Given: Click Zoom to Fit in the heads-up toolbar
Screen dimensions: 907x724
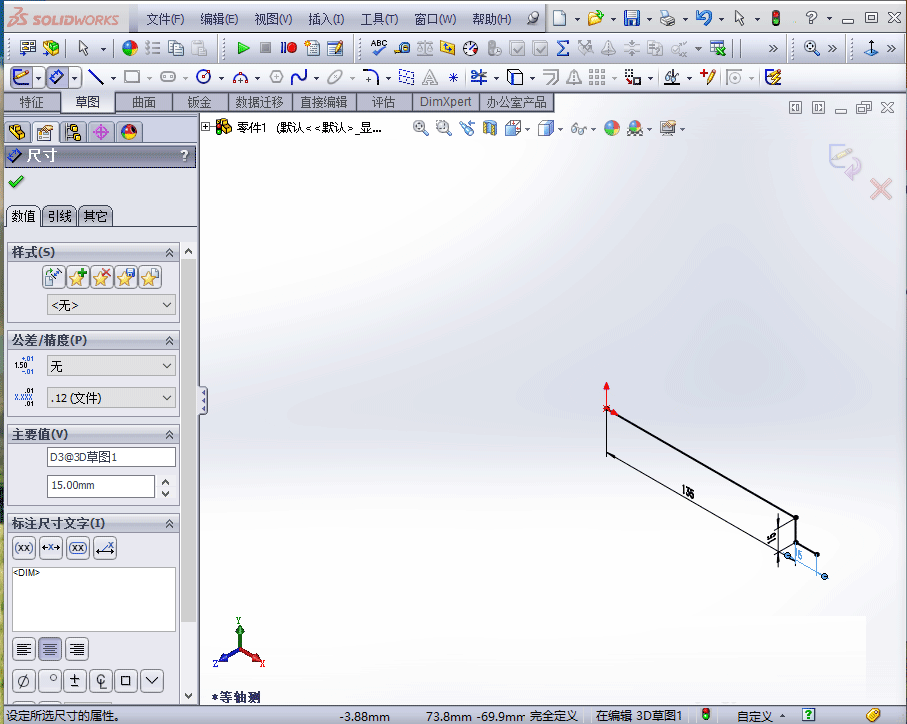Looking at the screenshot, I should pyautogui.click(x=421, y=128).
